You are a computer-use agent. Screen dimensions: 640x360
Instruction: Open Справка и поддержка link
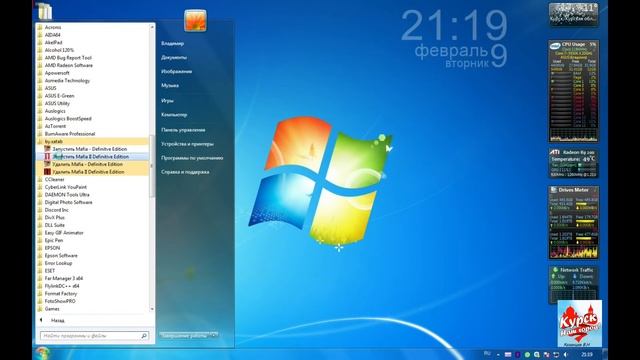click(x=185, y=172)
